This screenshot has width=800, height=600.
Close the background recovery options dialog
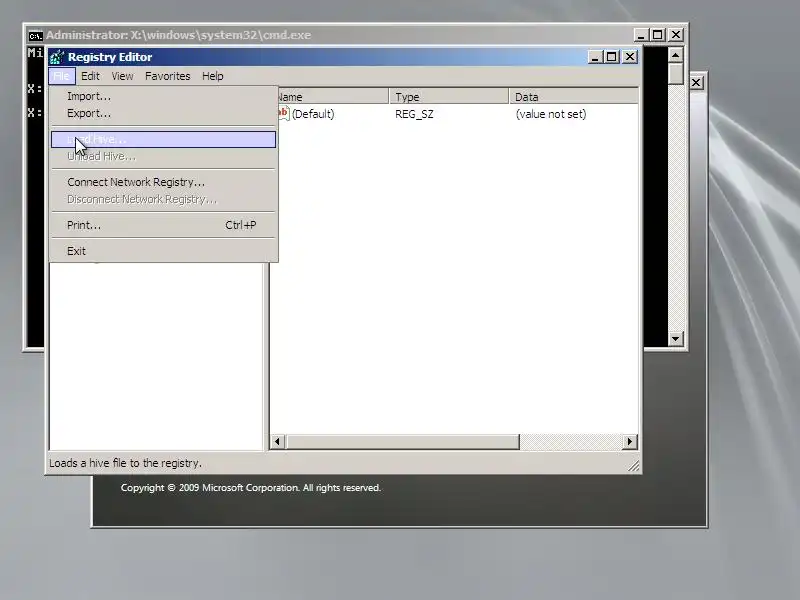[x=696, y=83]
